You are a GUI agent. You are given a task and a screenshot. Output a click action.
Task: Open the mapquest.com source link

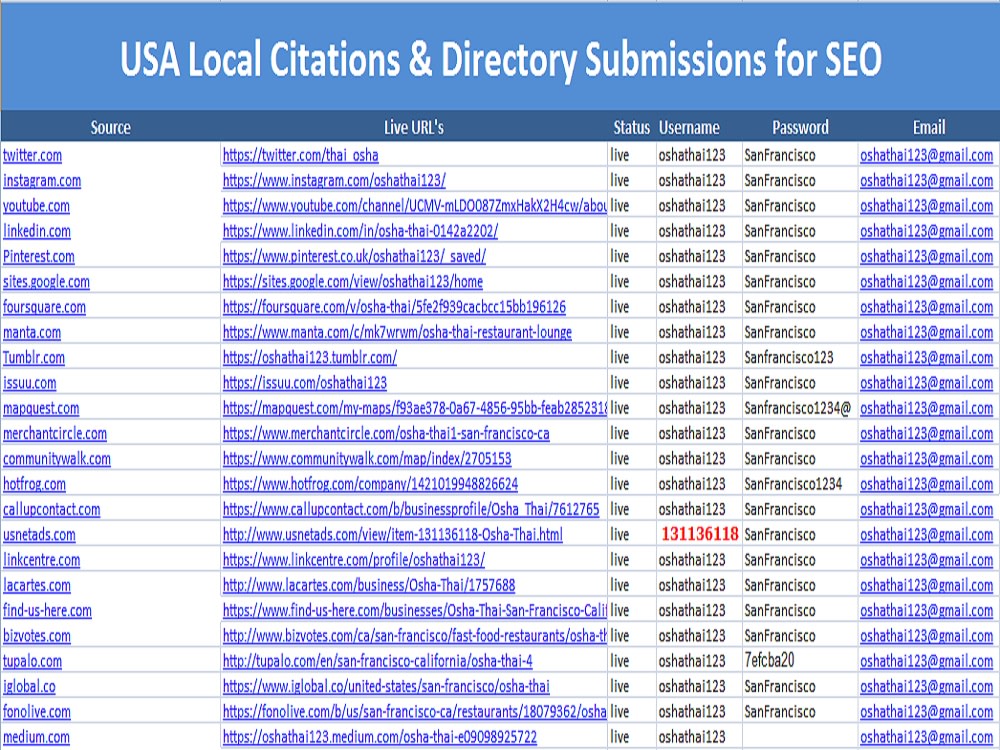[41, 408]
